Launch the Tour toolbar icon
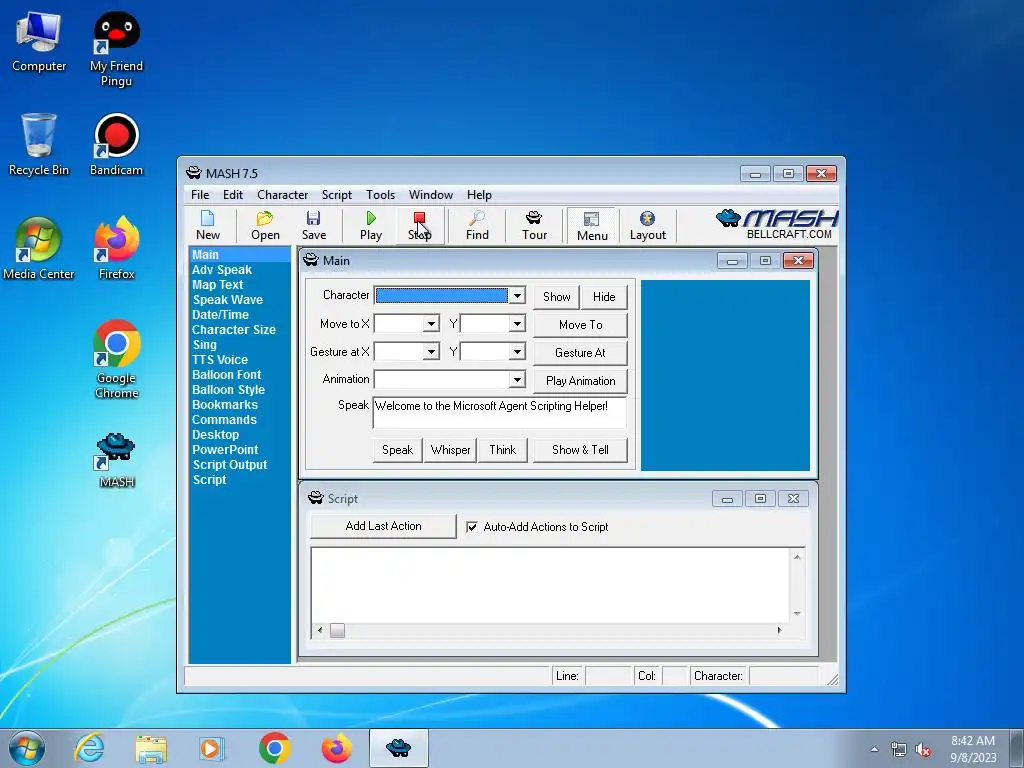 click(x=534, y=226)
